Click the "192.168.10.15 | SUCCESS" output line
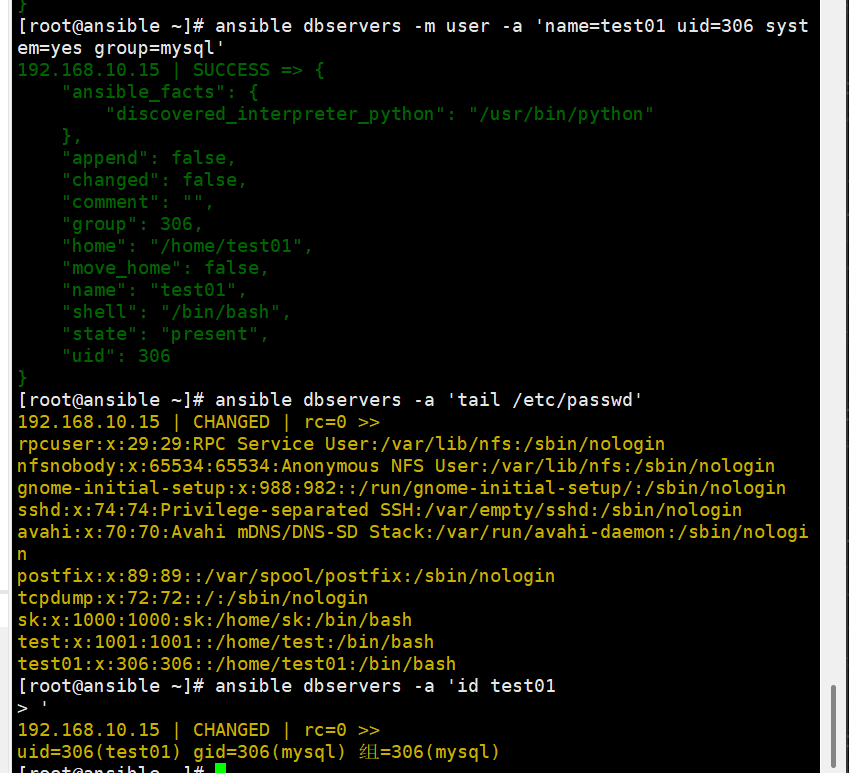Image resolution: width=849 pixels, height=773 pixels. click(x=171, y=70)
